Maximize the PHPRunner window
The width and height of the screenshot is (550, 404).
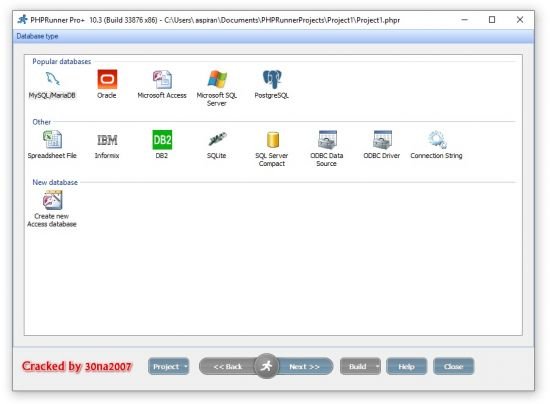point(492,20)
